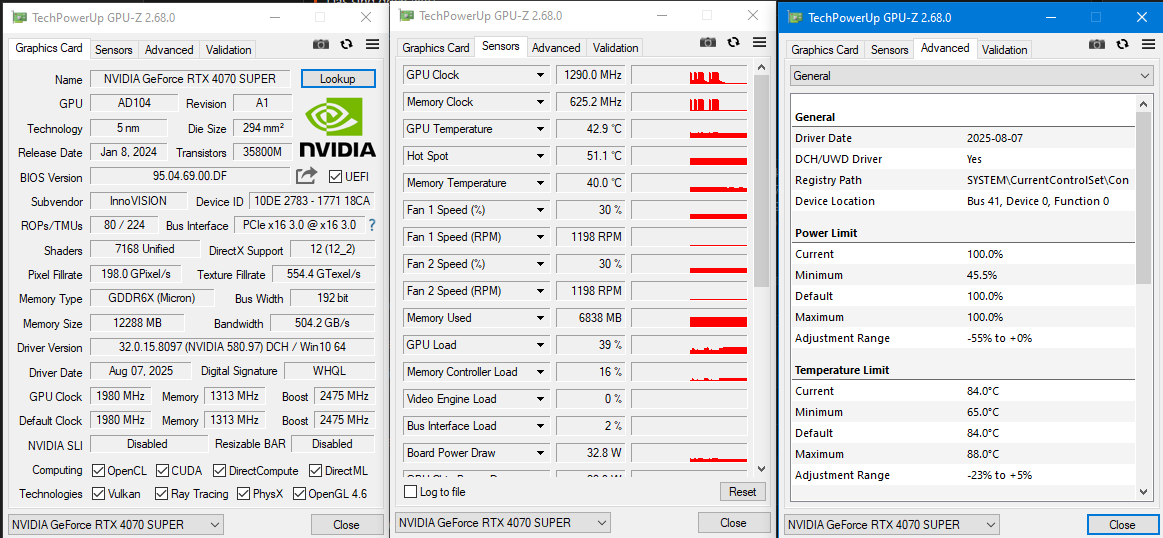Toggle the Ray Tracing checkbox
Screen dimensions: 1163x538
(161, 493)
